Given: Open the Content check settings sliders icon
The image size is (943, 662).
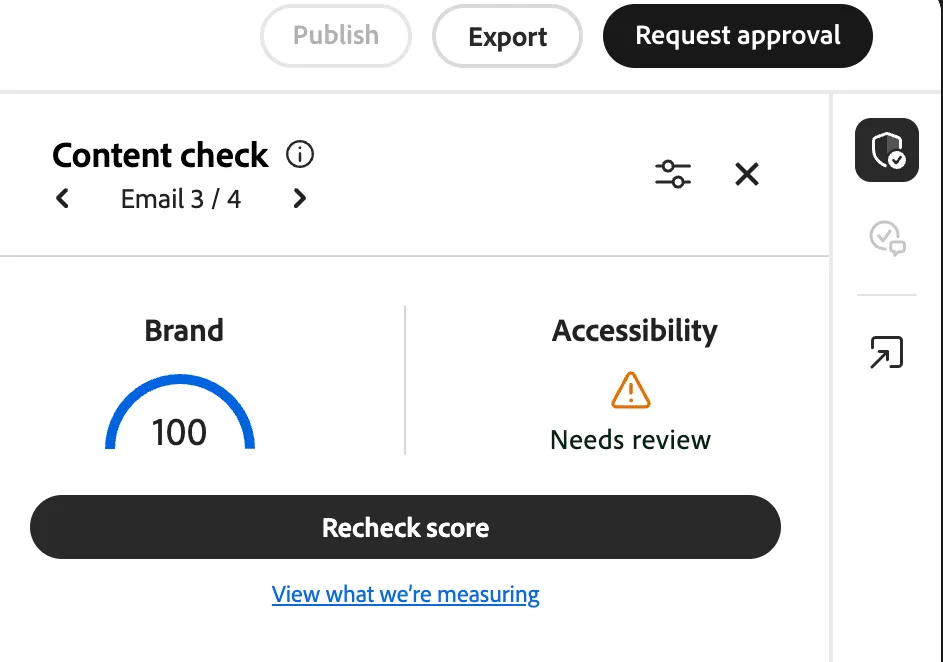Looking at the screenshot, I should 673,174.
